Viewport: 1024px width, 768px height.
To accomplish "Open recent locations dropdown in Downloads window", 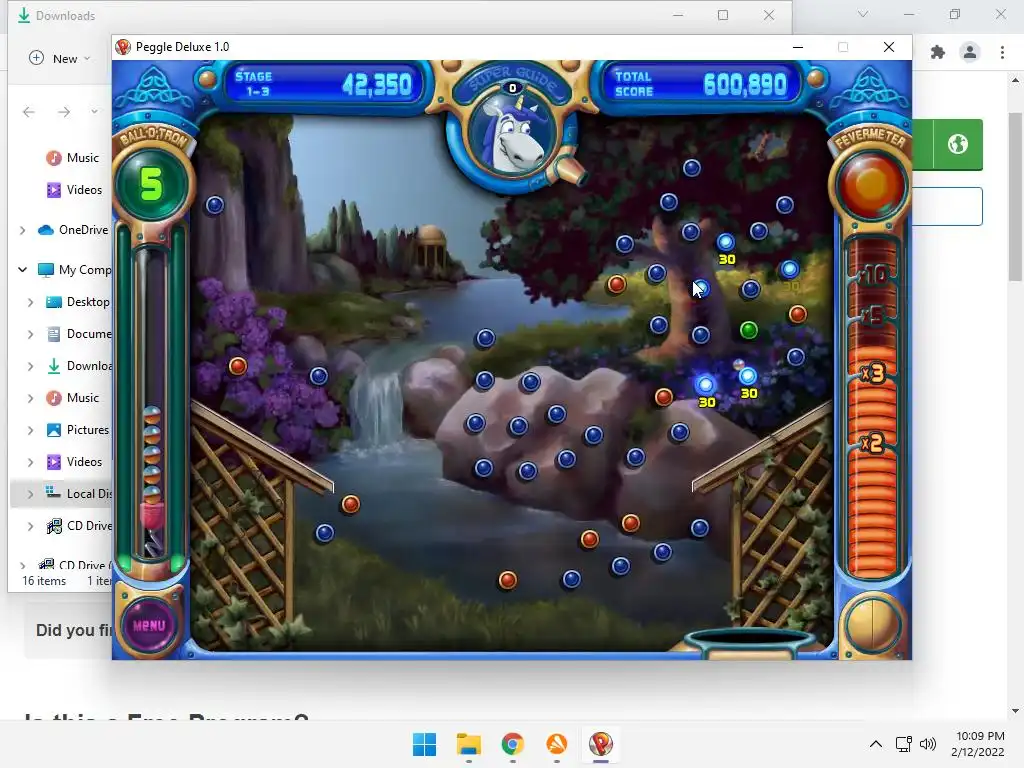I will pyautogui.click(x=95, y=112).
